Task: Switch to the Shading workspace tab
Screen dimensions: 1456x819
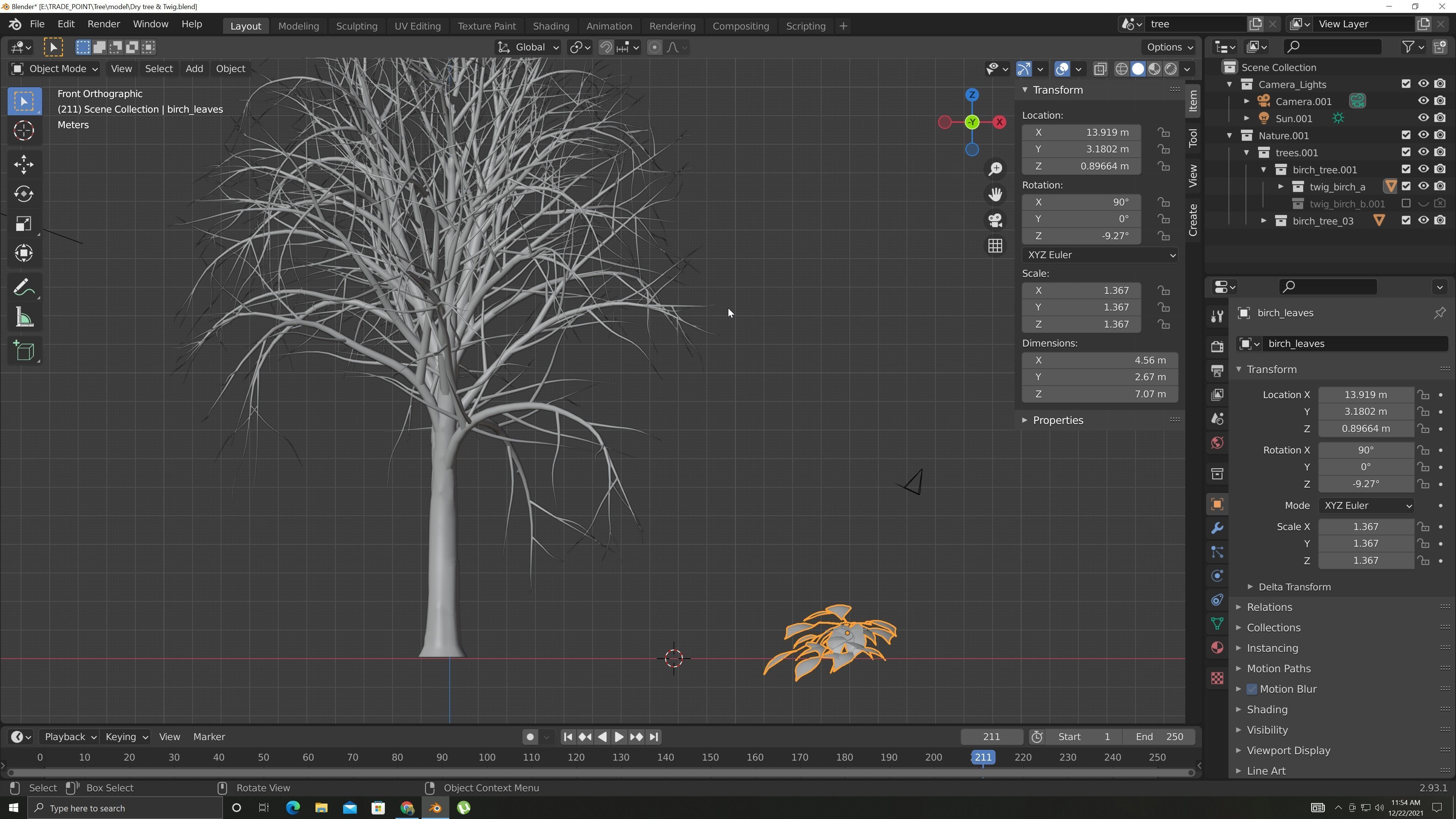Action: coord(551,26)
